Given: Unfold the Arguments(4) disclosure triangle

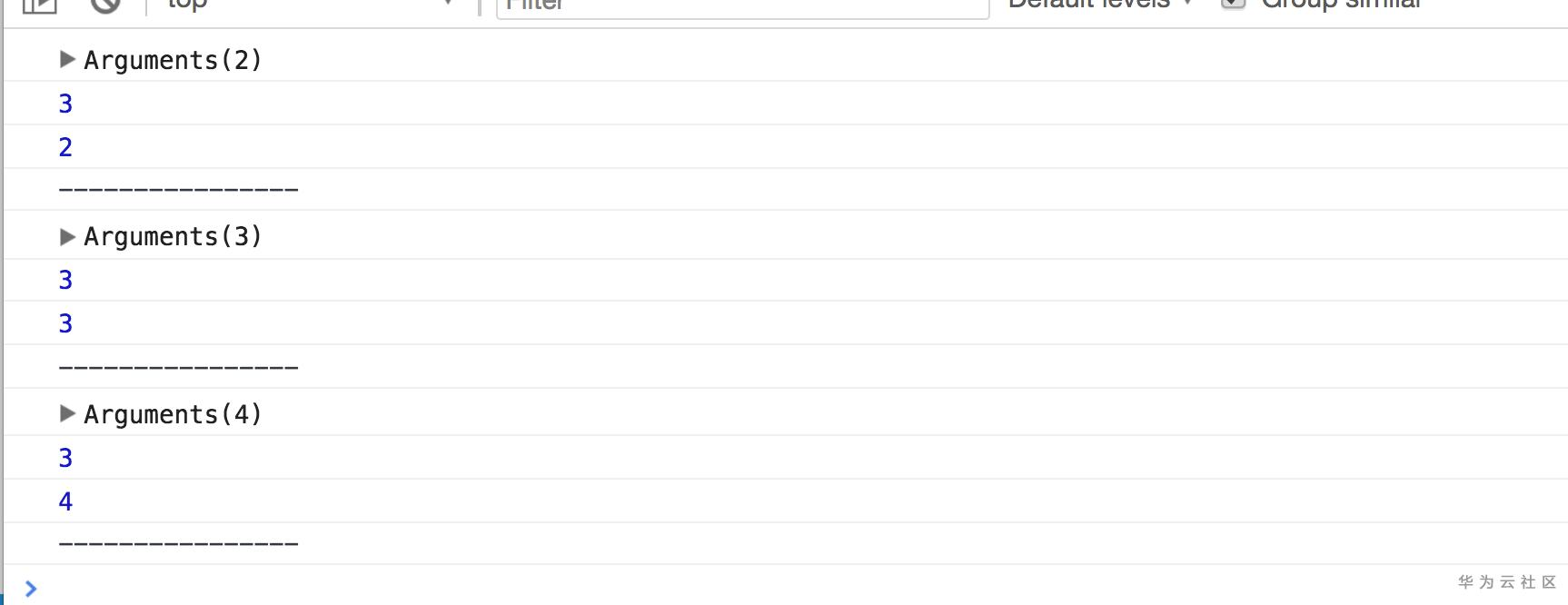Looking at the screenshot, I should [x=67, y=414].
